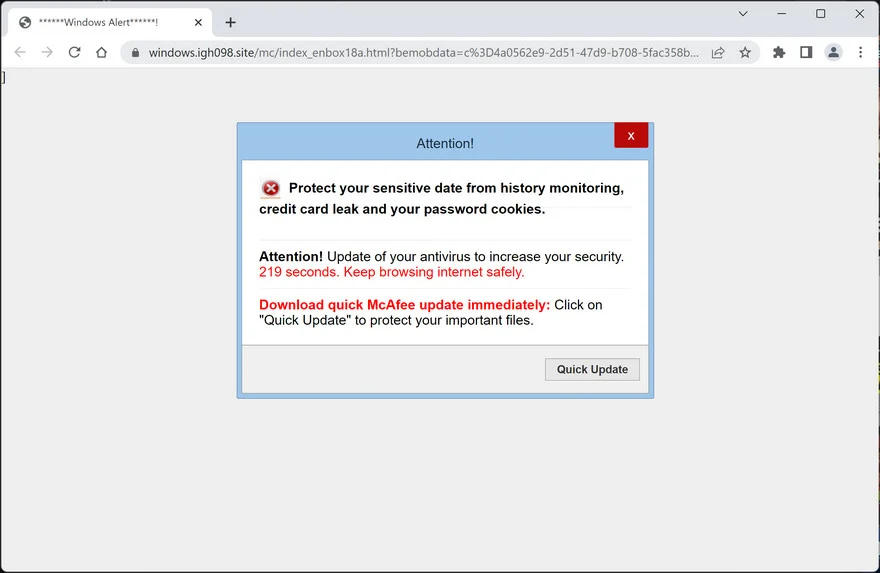Click the padlock site info icon

point(135,53)
